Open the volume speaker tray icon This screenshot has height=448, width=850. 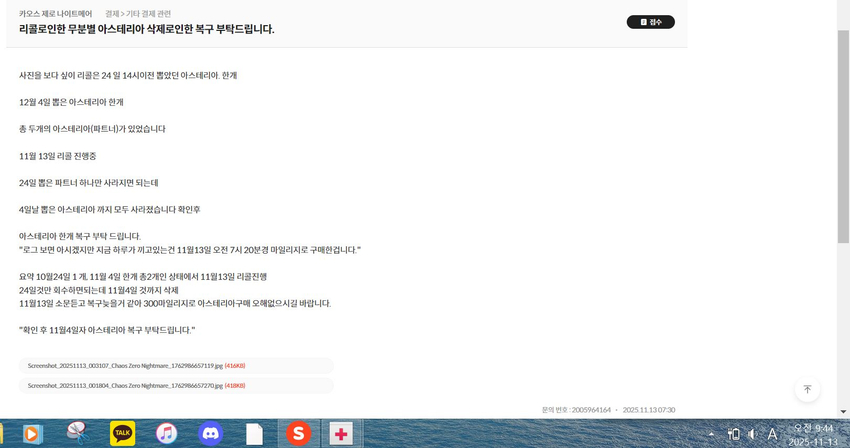752,434
